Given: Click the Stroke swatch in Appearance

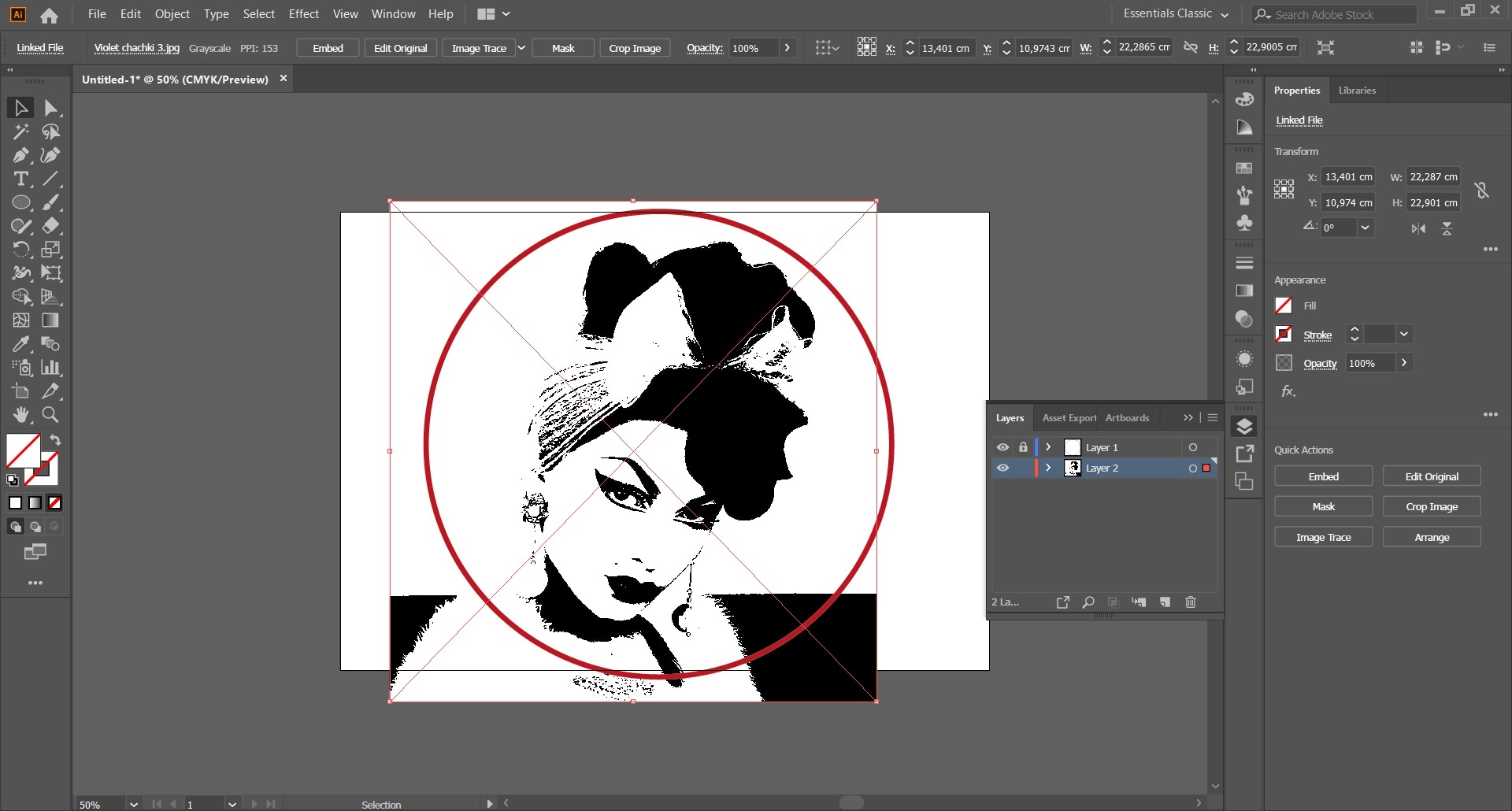Looking at the screenshot, I should point(1284,335).
